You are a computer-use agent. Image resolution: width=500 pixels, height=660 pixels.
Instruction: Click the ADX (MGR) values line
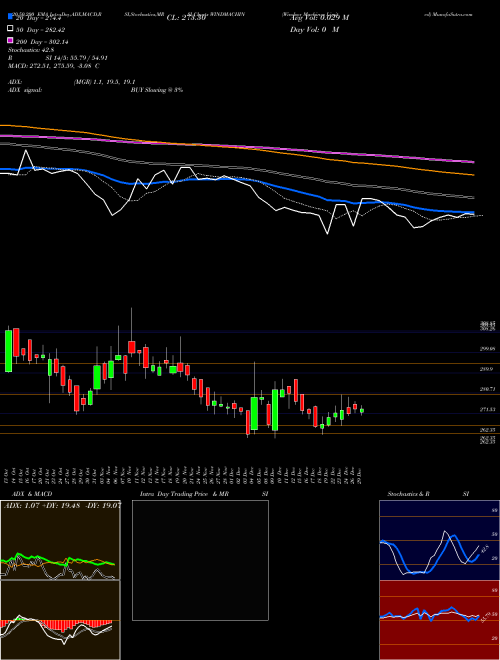(104, 82)
